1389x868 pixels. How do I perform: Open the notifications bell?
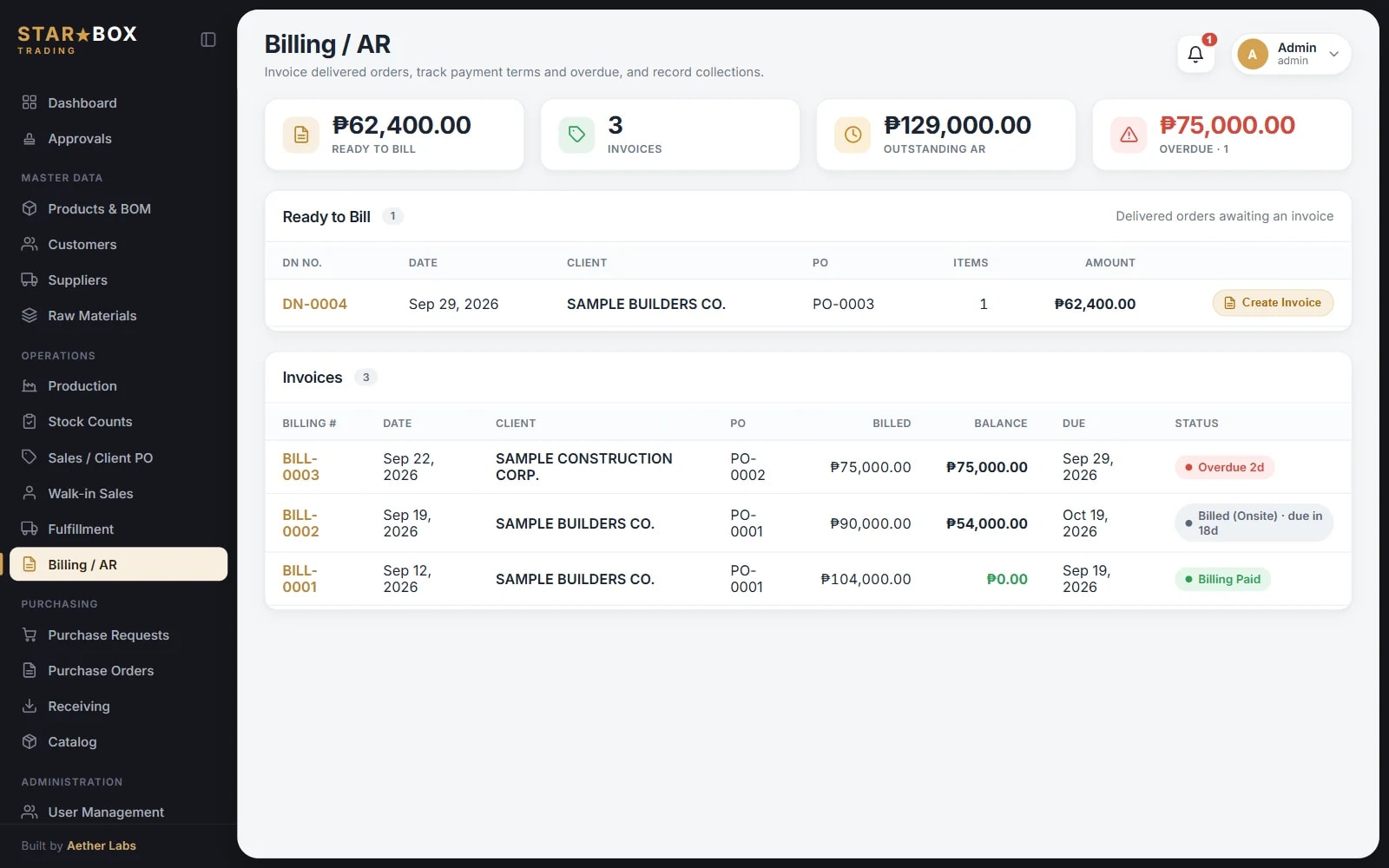[x=1195, y=55]
